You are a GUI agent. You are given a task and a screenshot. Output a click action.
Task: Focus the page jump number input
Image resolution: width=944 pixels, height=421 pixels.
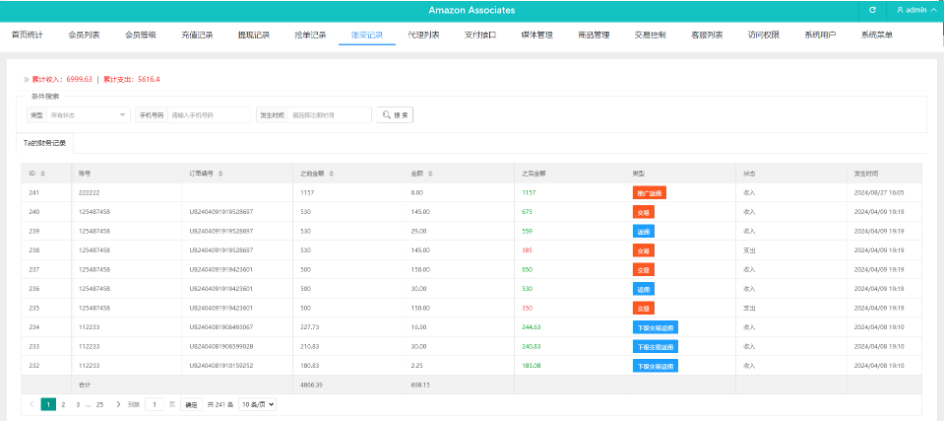point(155,405)
